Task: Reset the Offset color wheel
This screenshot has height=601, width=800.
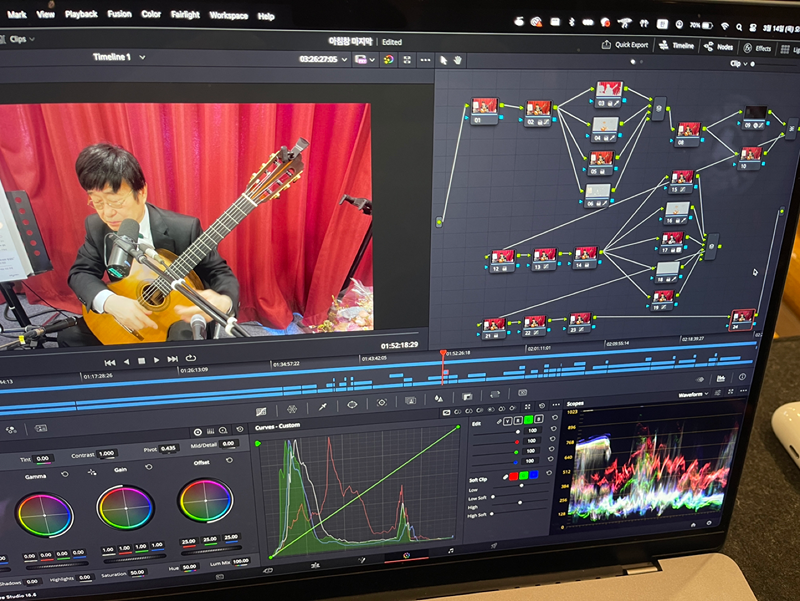Action: [x=230, y=460]
